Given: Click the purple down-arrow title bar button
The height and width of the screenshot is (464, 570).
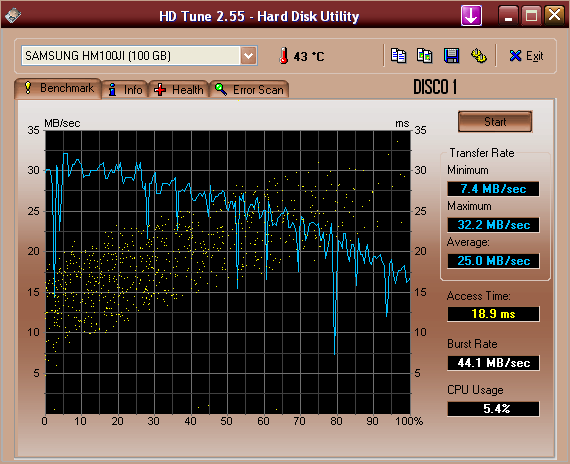Looking at the screenshot, I should (471, 16).
